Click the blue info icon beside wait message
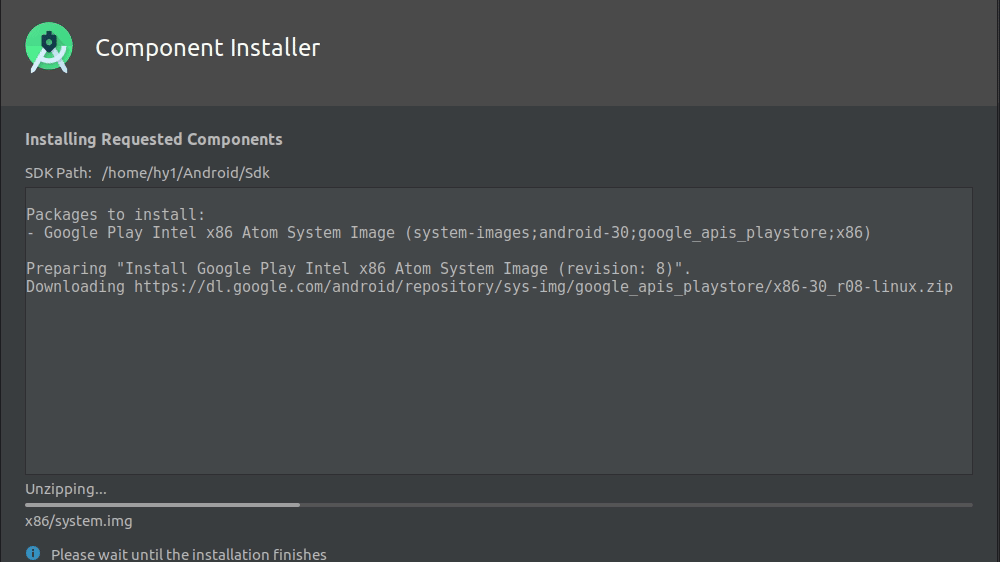This screenshot has width=1000, height=562. coord(33,553)
